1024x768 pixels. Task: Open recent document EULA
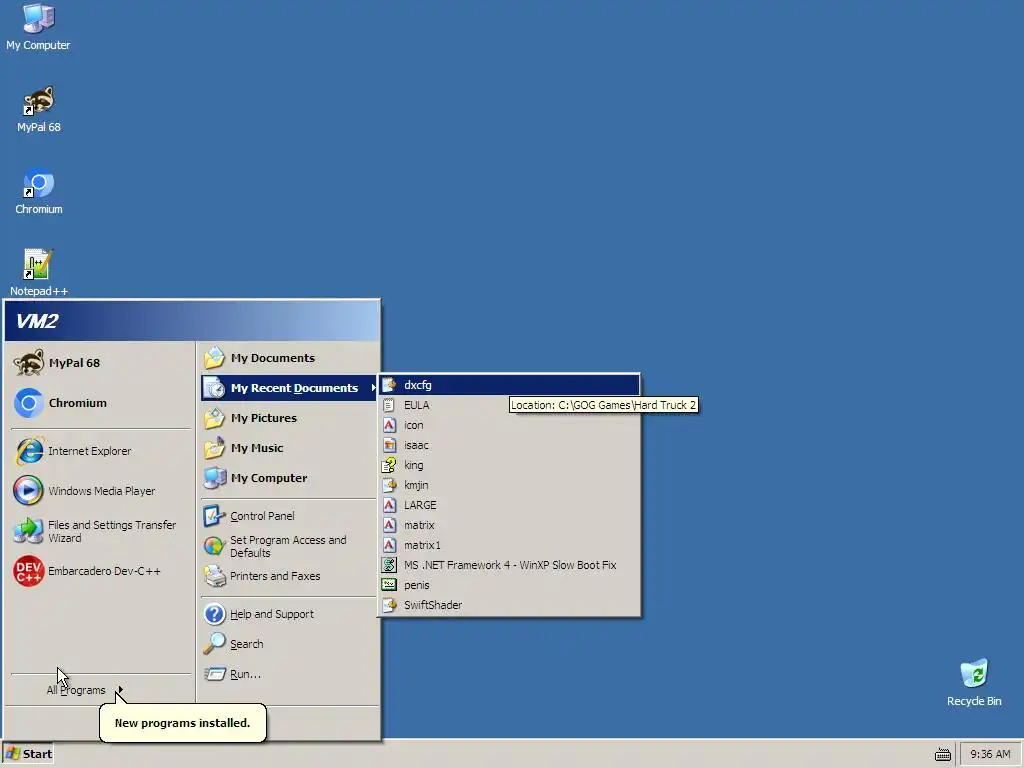pos(509,406)
